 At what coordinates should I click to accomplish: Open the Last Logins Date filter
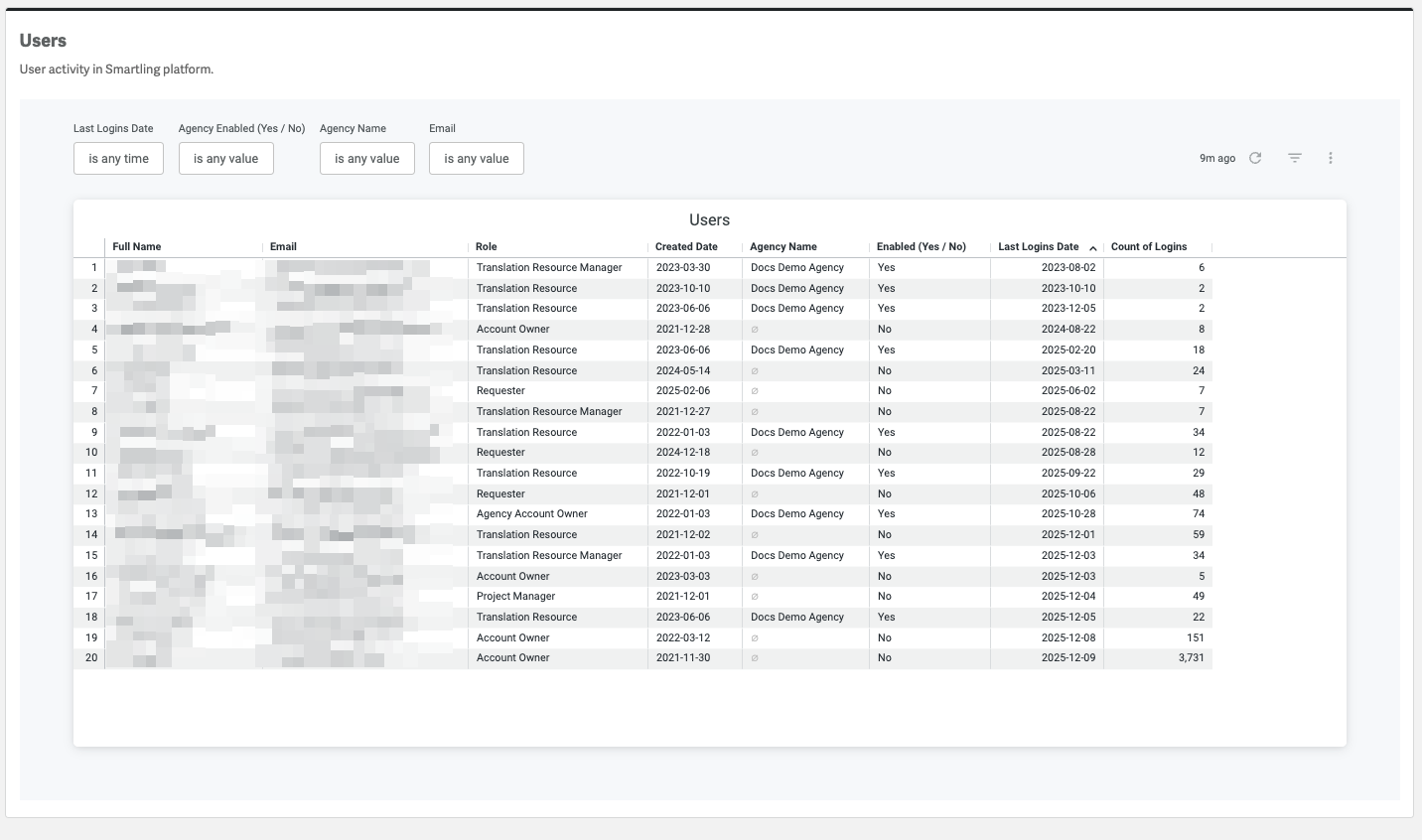(118, 159)
